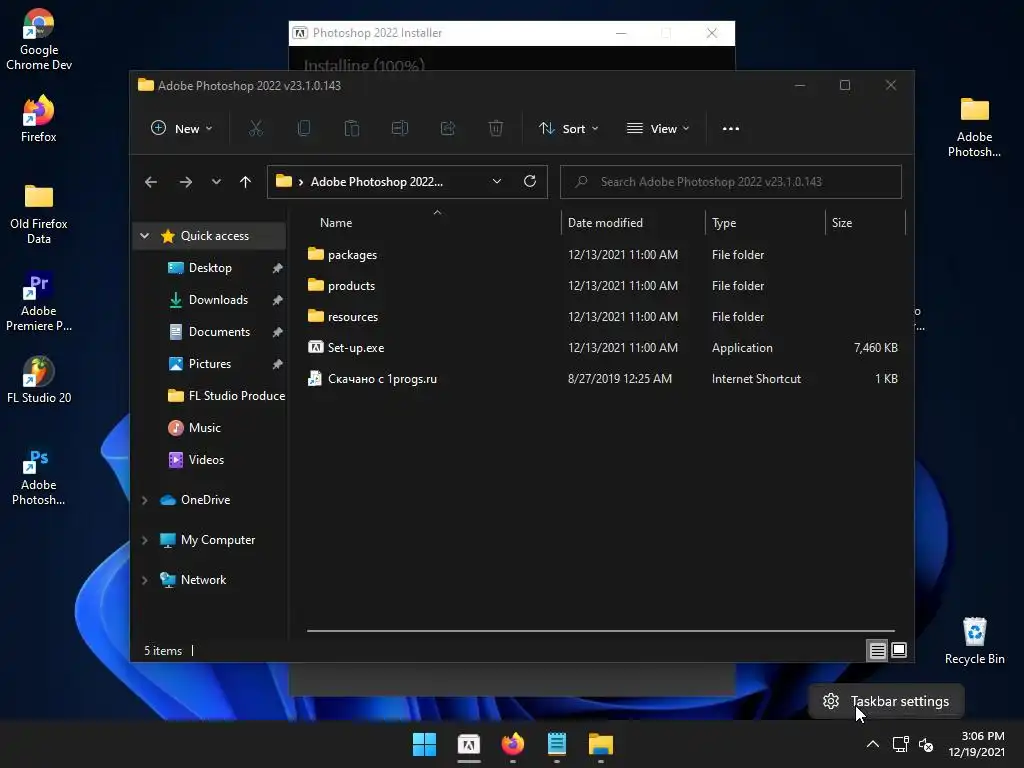Open the recent locations chevron next to the forward arrow
The image size is (1024, 768).
216,182
